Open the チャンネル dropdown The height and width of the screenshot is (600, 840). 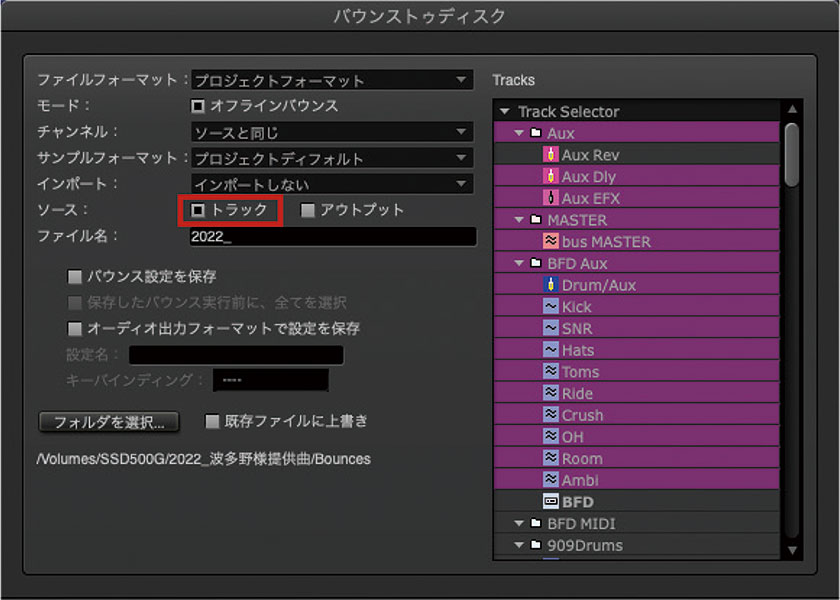point(332,132)
